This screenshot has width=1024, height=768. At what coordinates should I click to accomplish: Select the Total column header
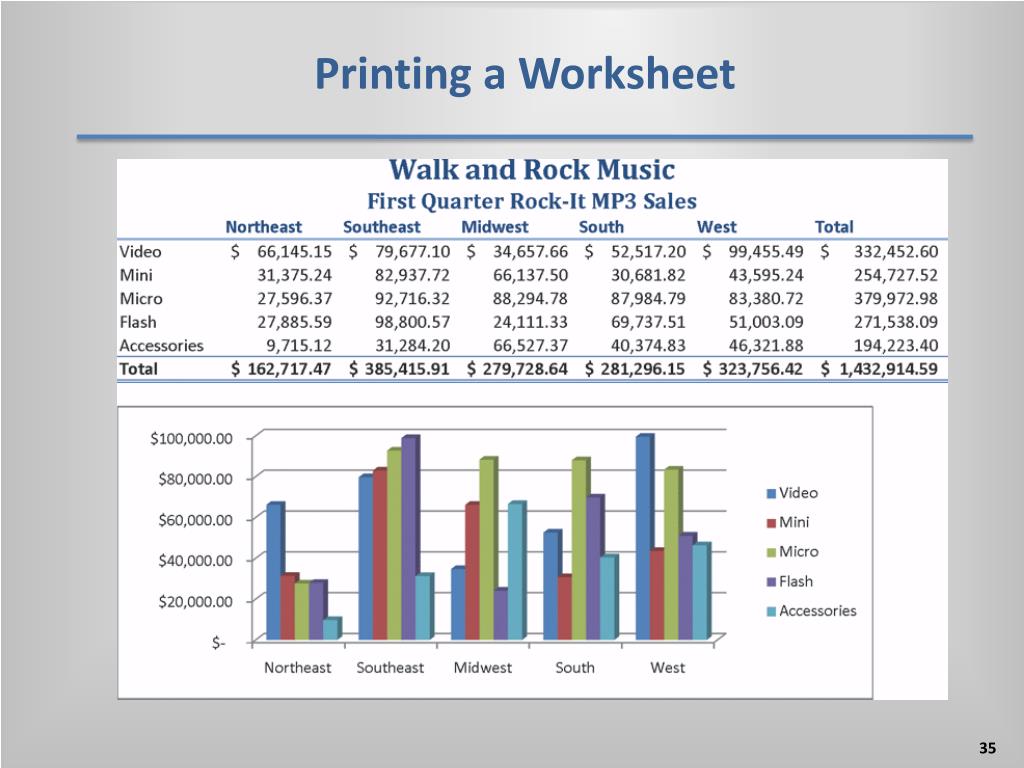point(834,227)
